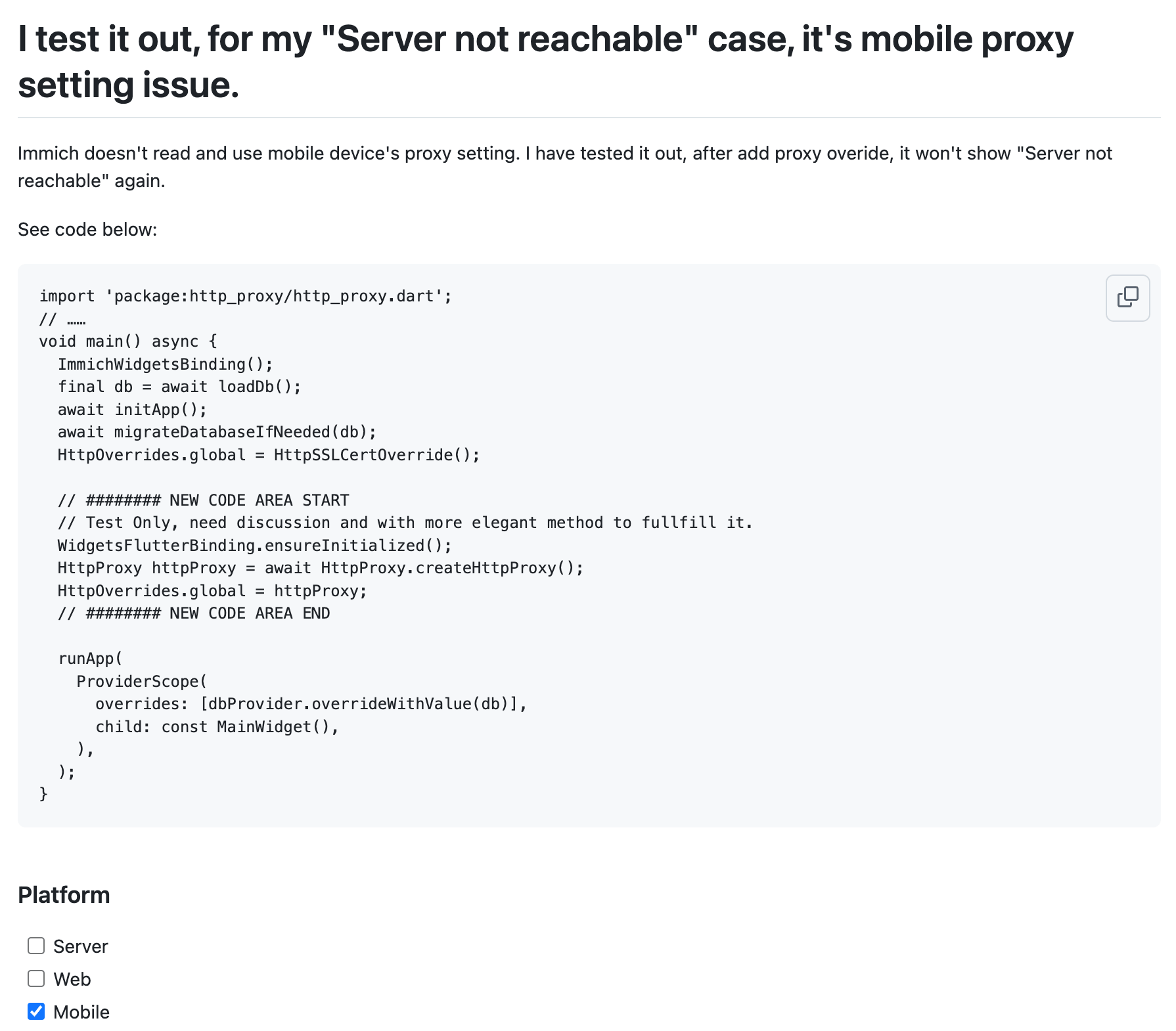Click the "Web" checkbox label text

[72, 979]
